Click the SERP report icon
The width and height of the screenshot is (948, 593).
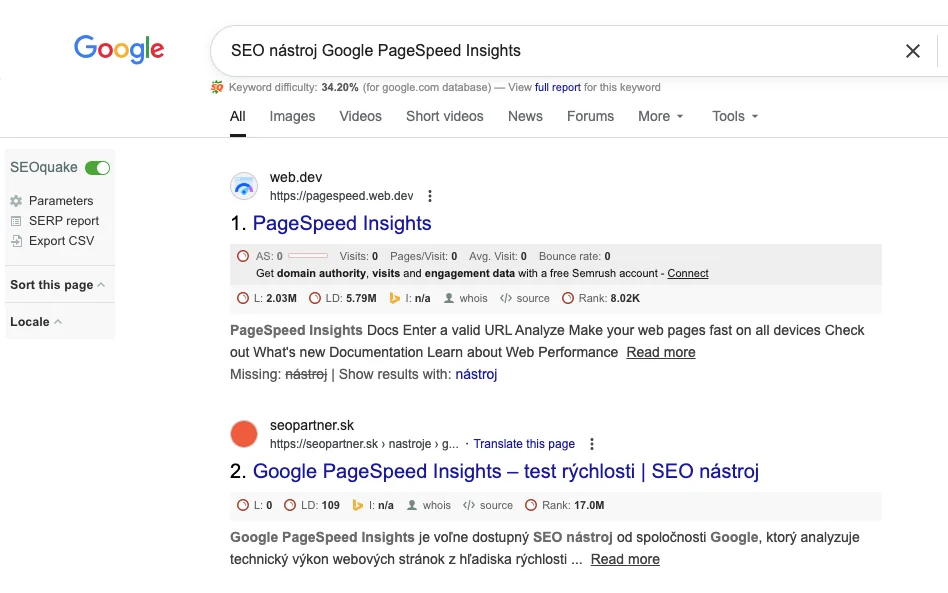coord(16,221)
